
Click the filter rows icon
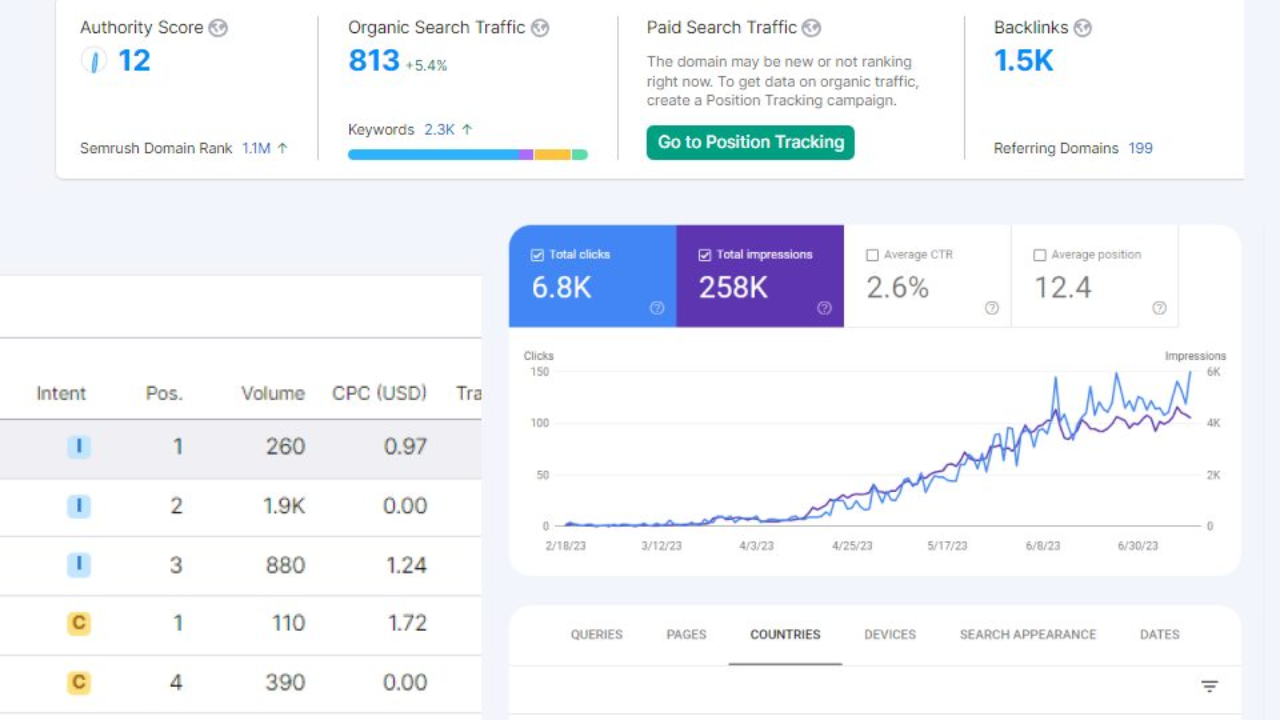(x=1209, y=686)
